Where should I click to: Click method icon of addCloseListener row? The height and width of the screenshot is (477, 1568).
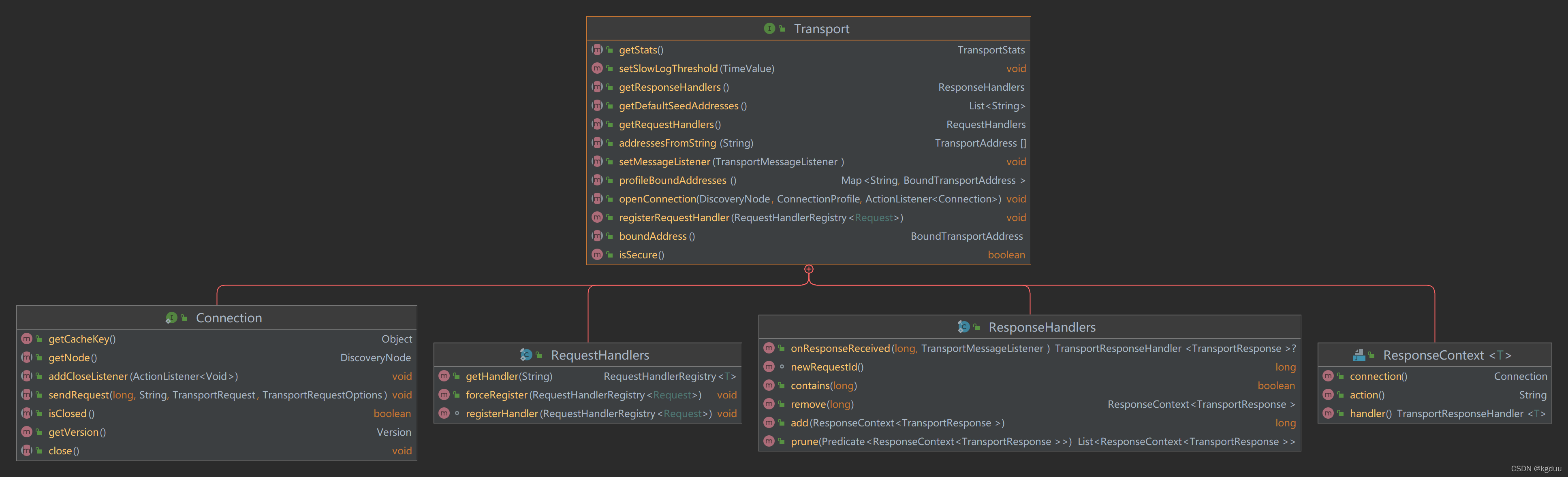point(27,376)
